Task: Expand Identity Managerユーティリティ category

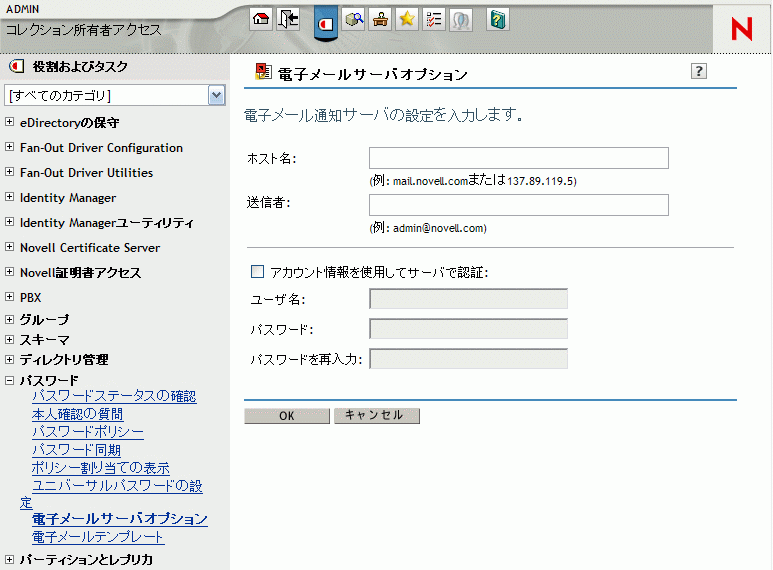Action: point(9,222)
